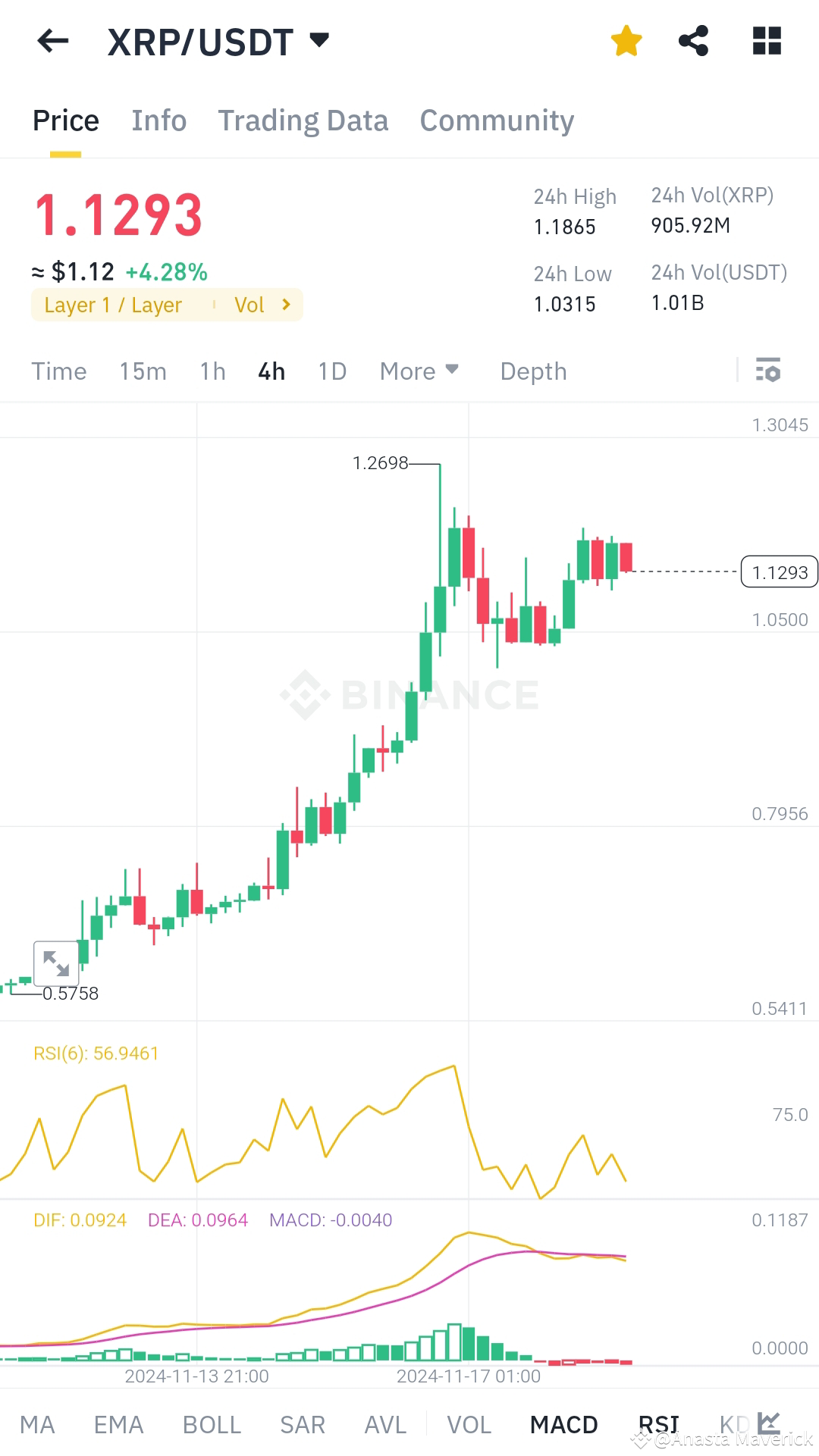The width and height of the screenshot is (819, 1456).
Task: Open the grid layout icon top right
Action: coord(767,41)
